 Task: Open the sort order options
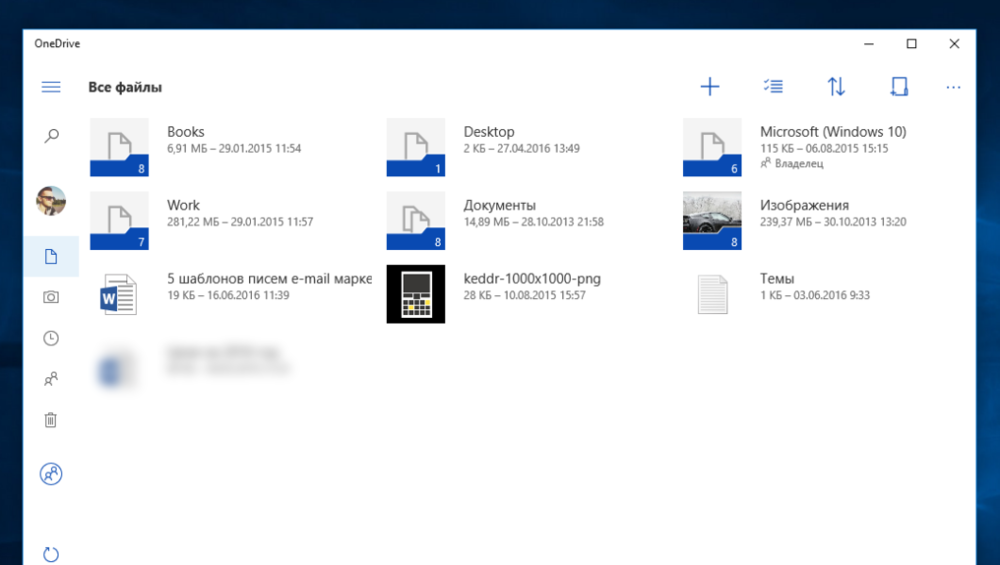[836, 87]
